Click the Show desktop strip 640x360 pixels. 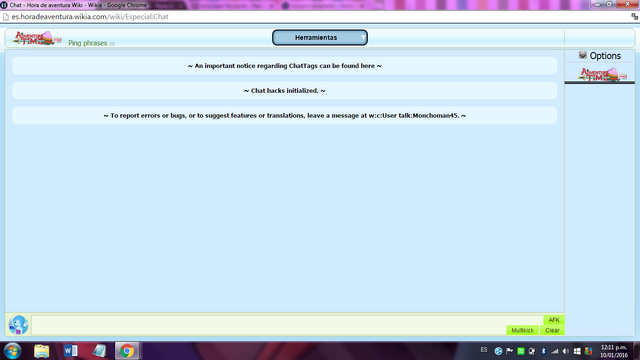pyautogui.click(x=637, y=351)
